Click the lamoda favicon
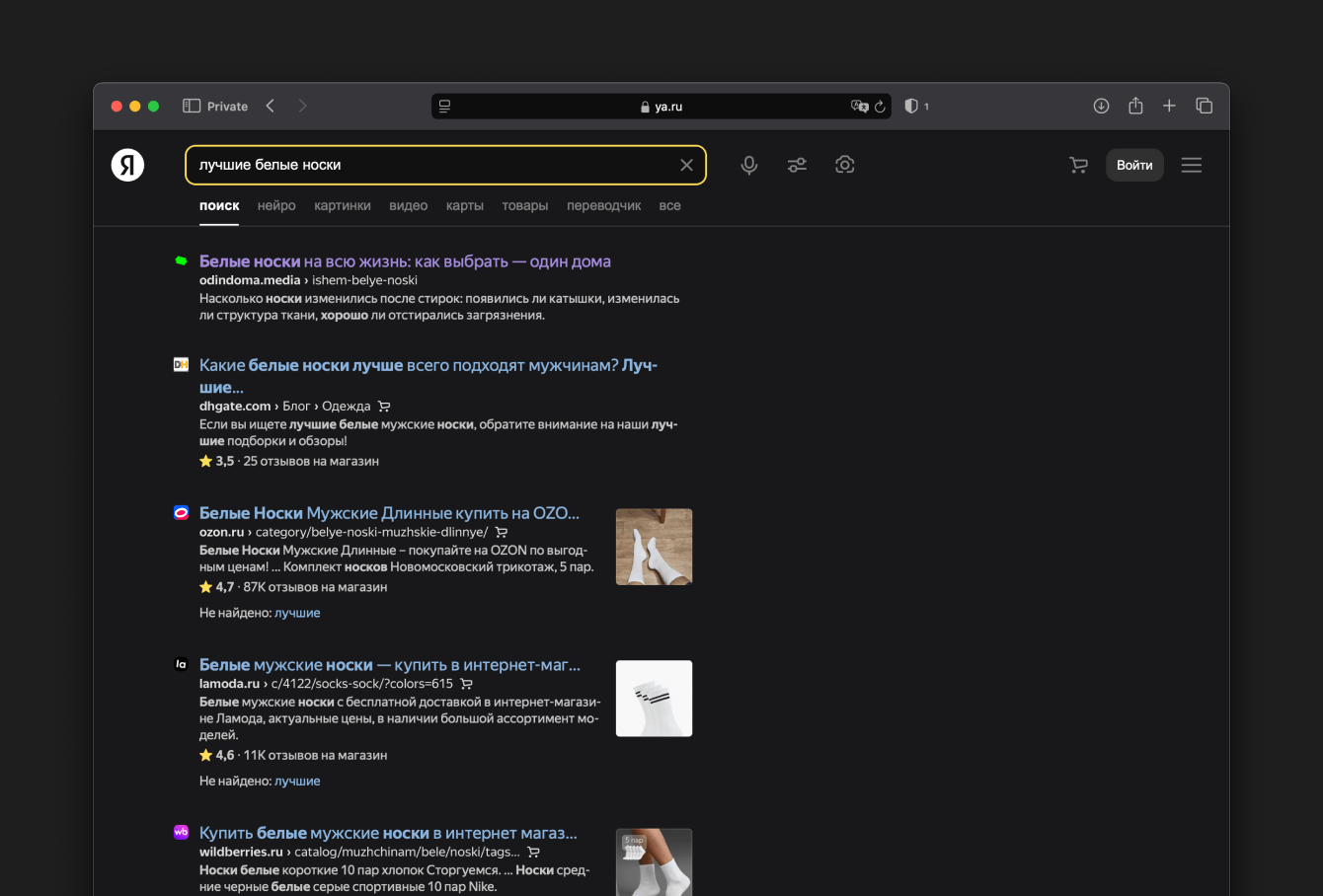 tap(181, 664)
